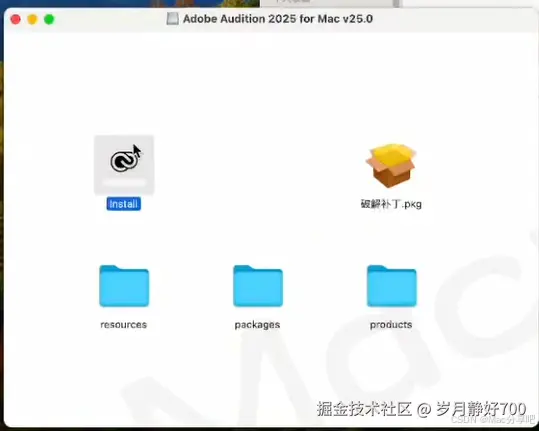The width and height of the screenshot is (539, 431).
Task: Select the packages folder icon
Action: click(x=258, y=286)
